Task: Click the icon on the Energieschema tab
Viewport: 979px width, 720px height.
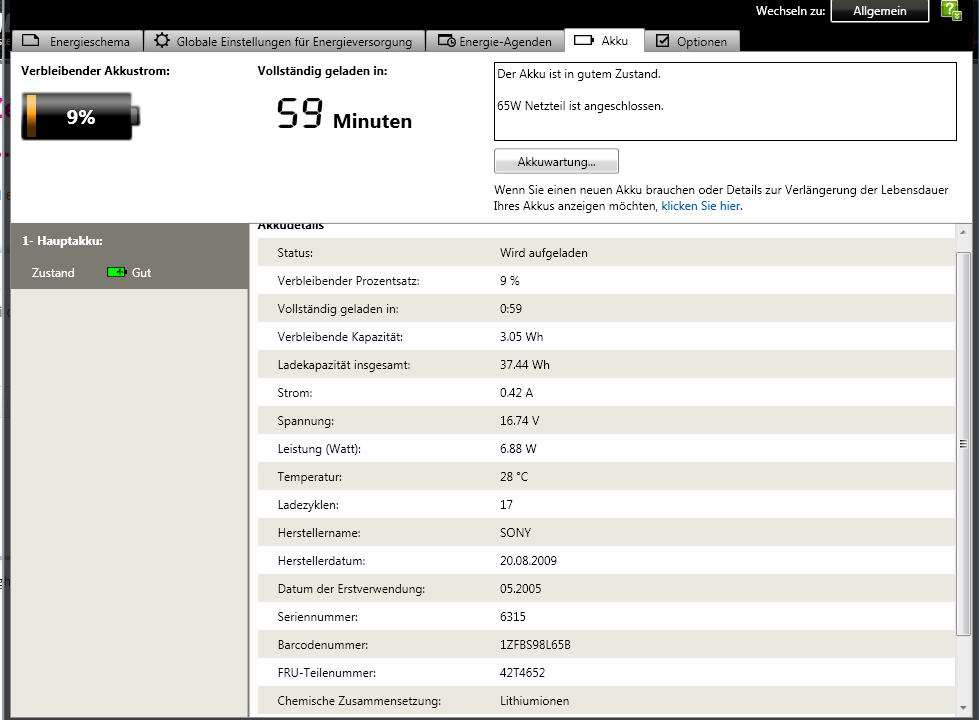Action: pos(31,41)
